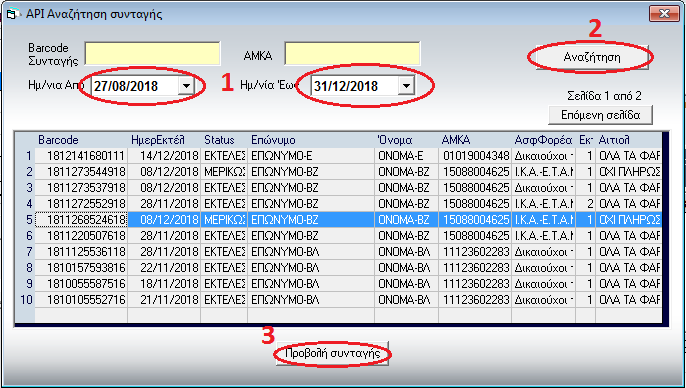Select barcode cell 1811220507618

pos(81,236)
